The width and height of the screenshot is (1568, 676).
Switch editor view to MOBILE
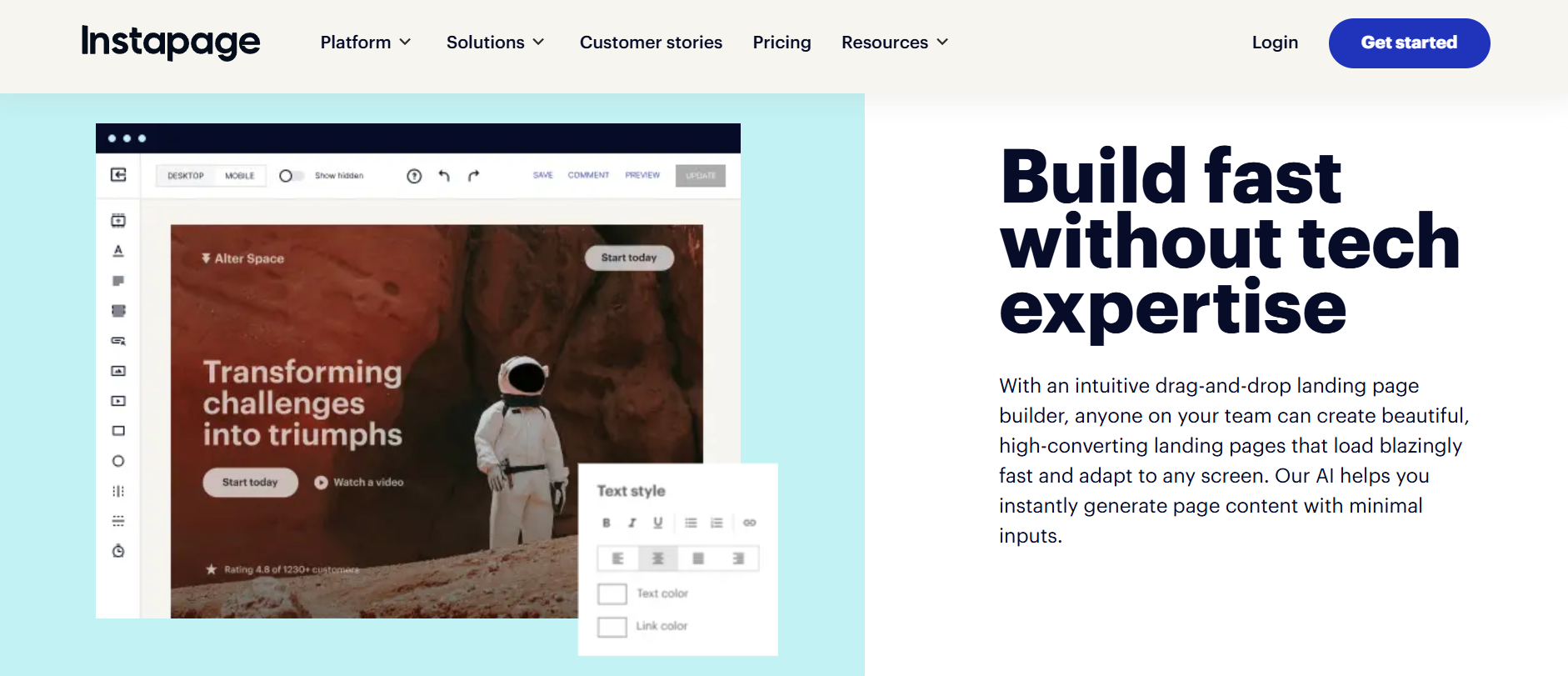[x=240, y=176]
